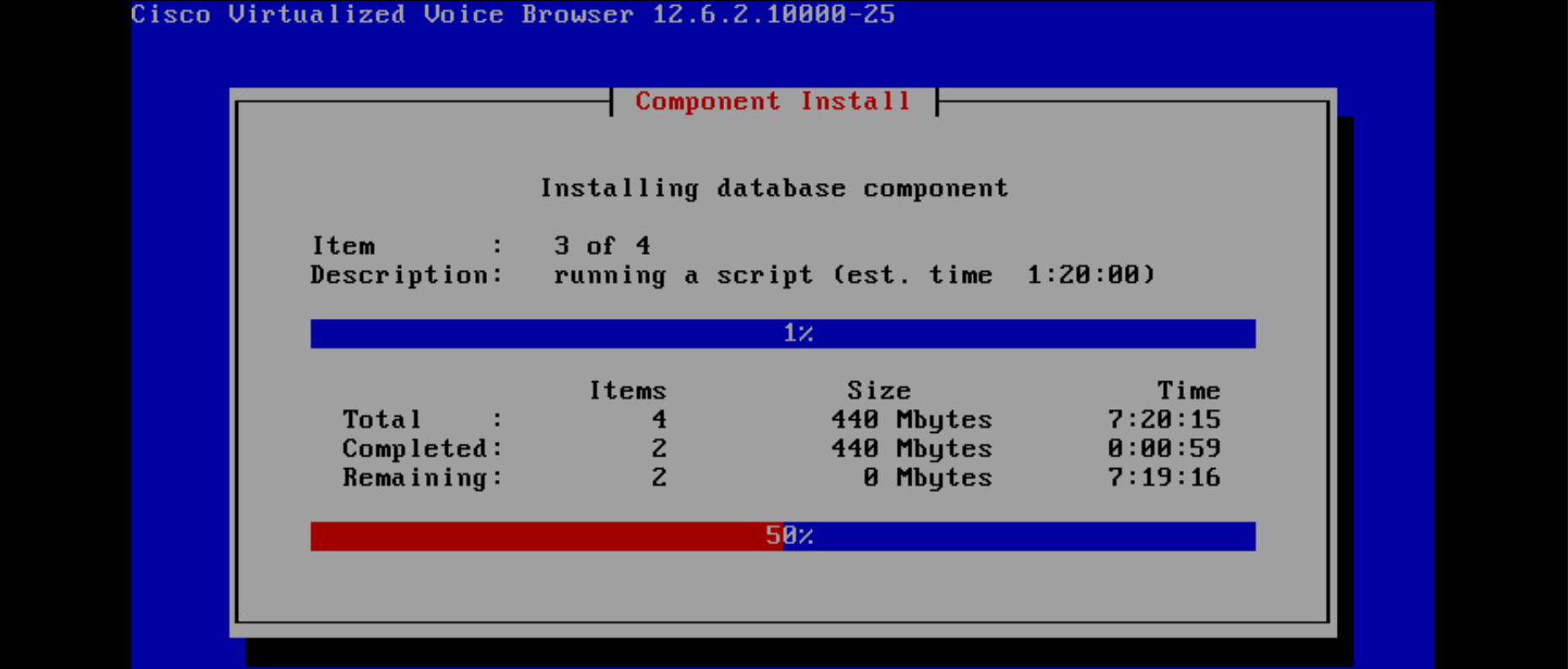Click the Items column header
1568x669 pixels.
pos(627,391)
